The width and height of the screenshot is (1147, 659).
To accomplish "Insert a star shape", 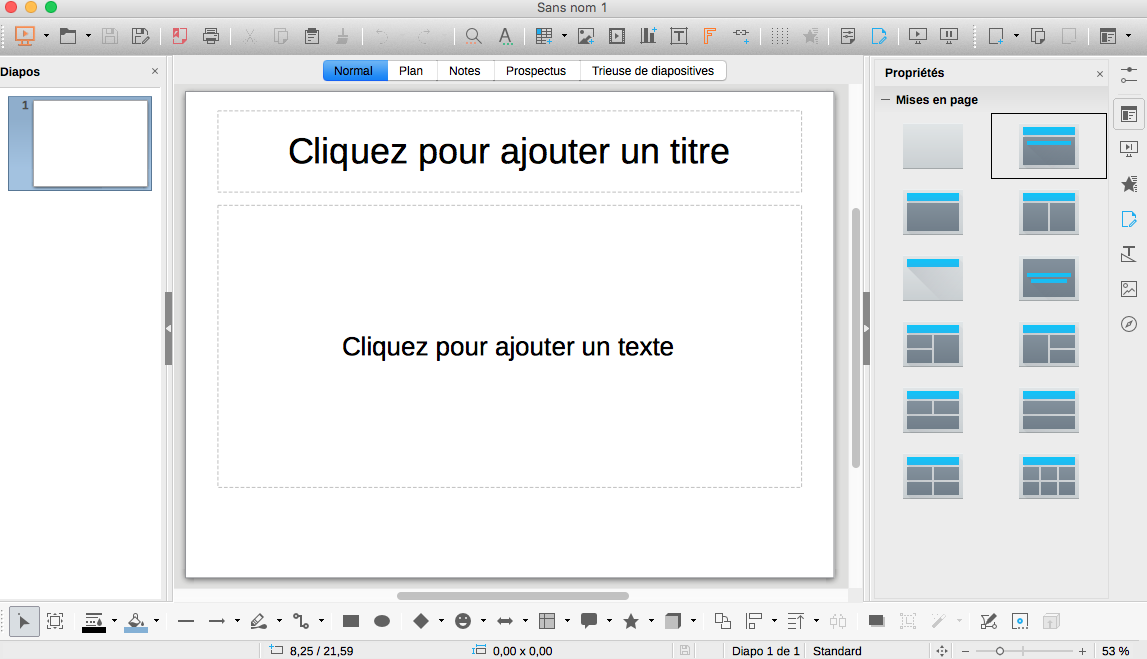I will [x=631, y=622].
